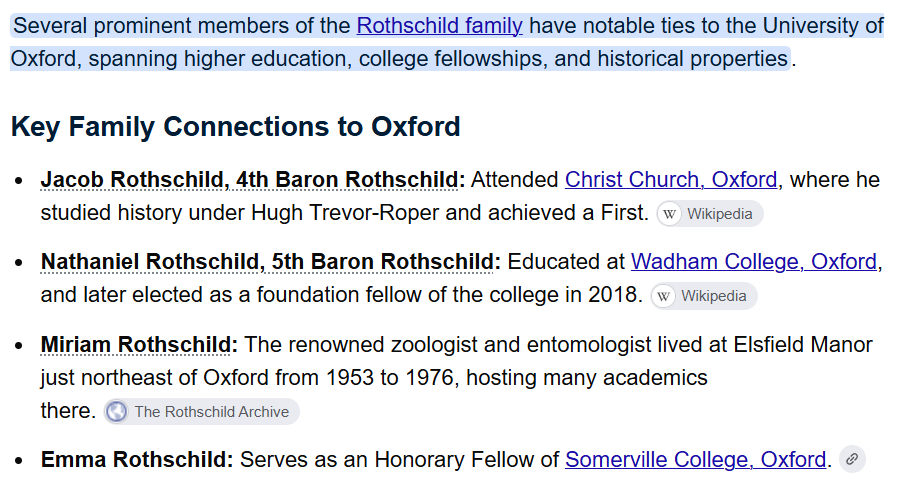Click the chain link icon after Somerville College
This screenshot has height=496, width=907.
tap(852, 460)
